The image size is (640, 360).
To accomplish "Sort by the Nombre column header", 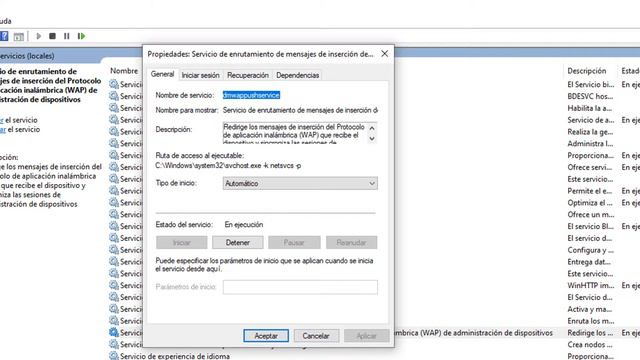I will point(124,71).
